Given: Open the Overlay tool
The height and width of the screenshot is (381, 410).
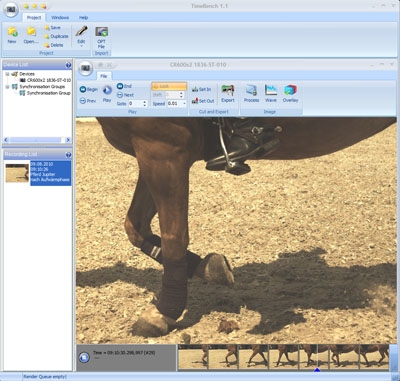Looking at the screenshot, I should coord(290,94).
